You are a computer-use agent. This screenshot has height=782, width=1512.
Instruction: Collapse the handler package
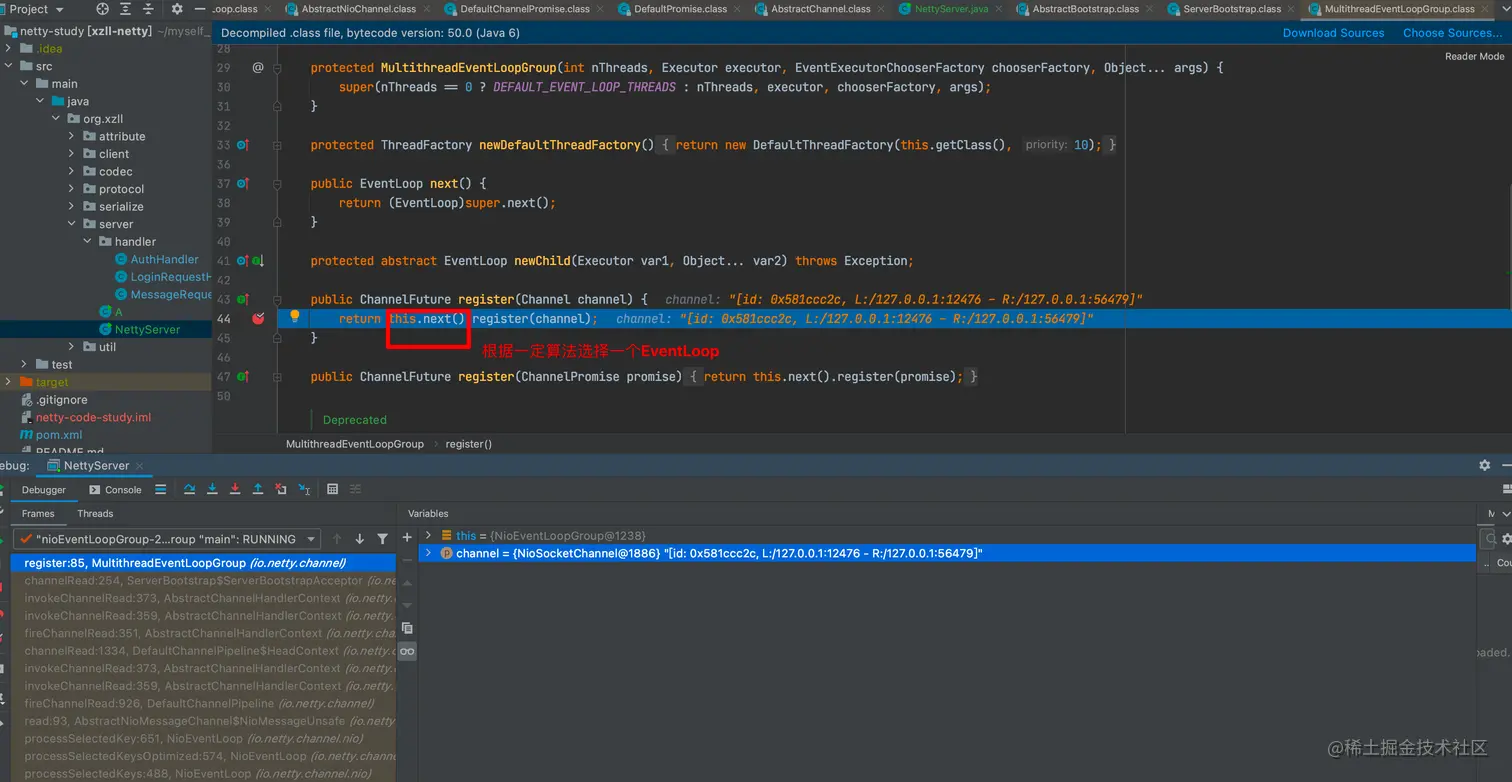88,241
